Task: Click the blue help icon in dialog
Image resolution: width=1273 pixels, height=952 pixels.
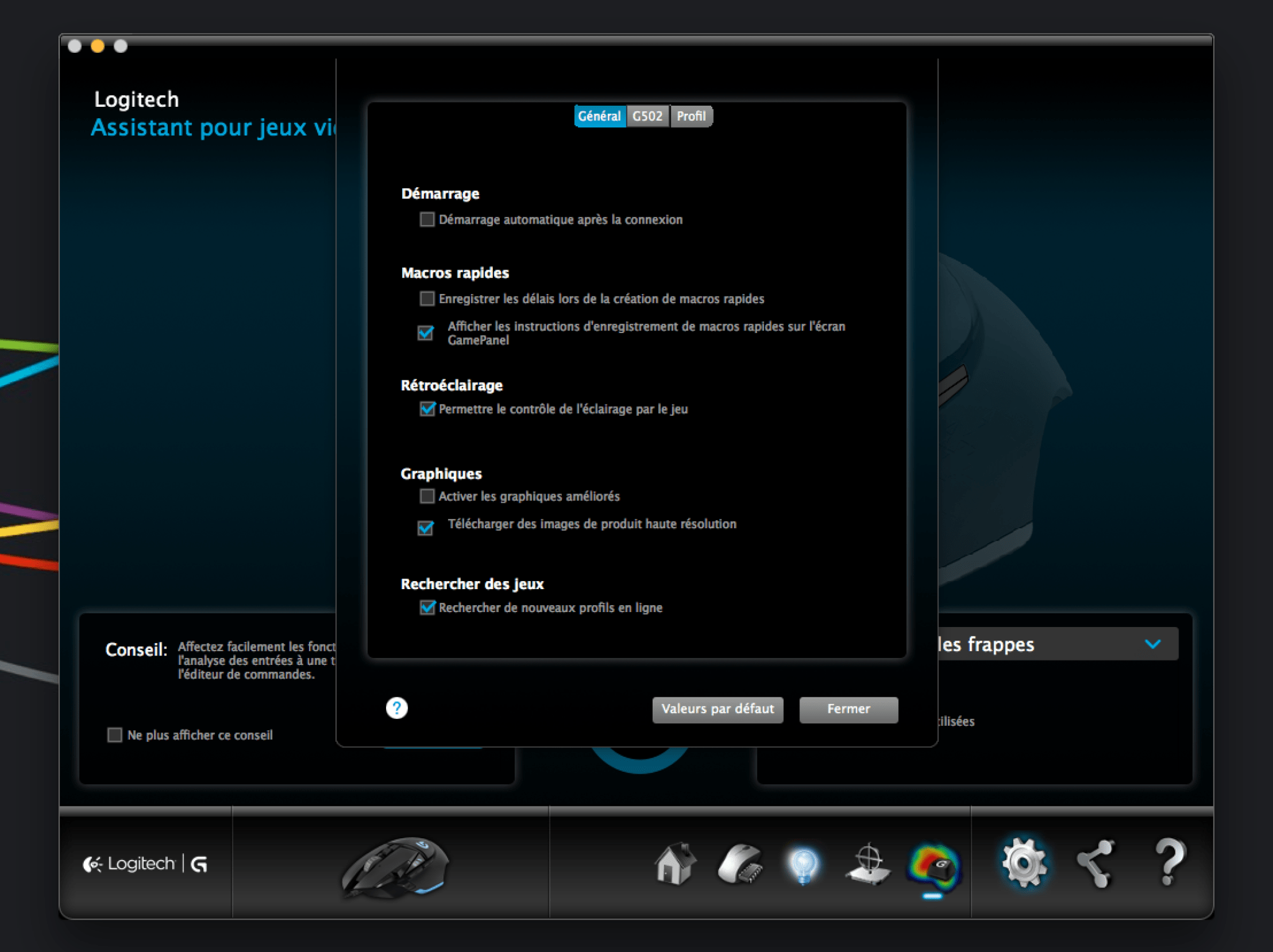Action: [397, 708]
